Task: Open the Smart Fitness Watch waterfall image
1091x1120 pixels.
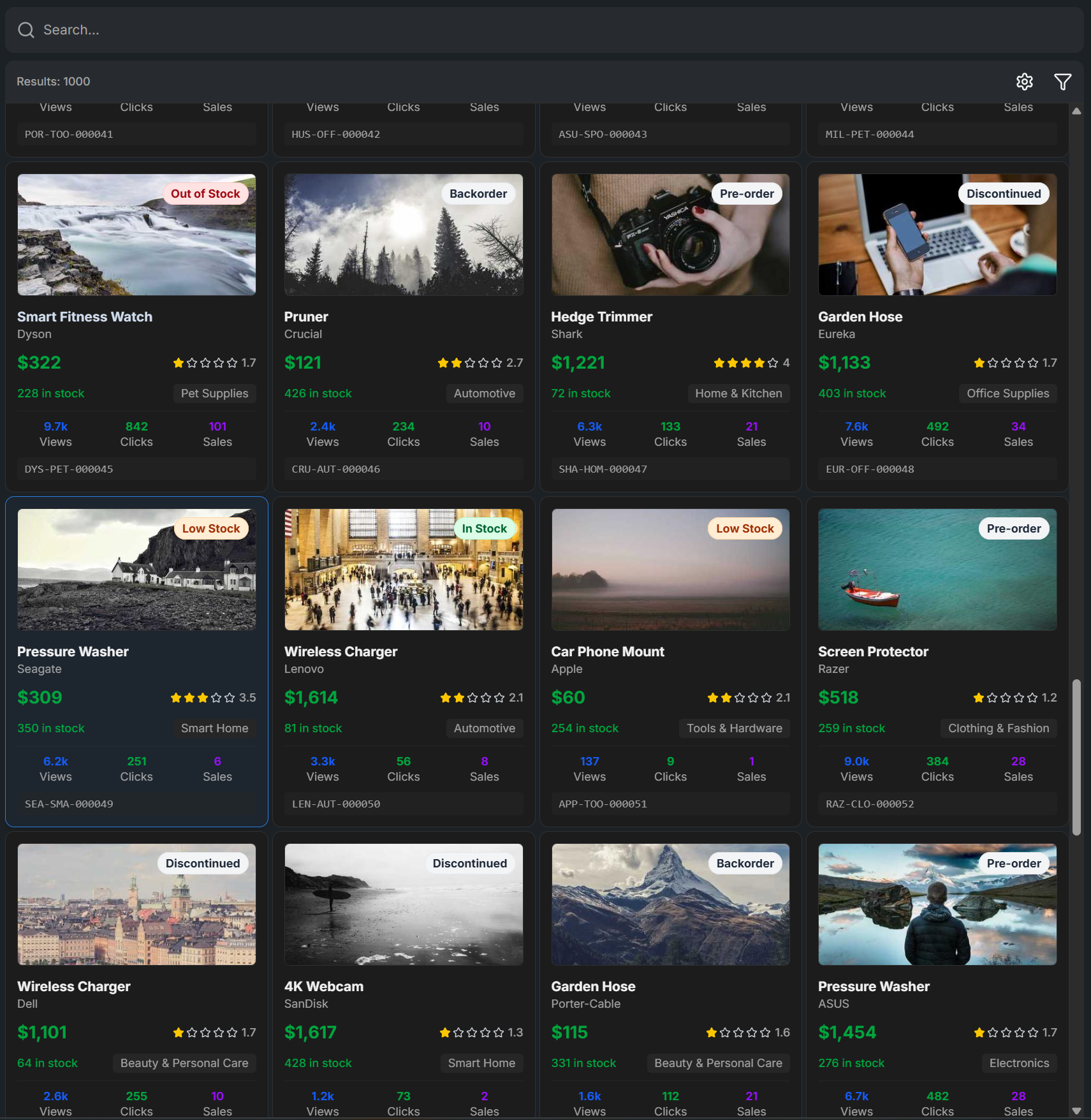Action: tap(136, 235)
